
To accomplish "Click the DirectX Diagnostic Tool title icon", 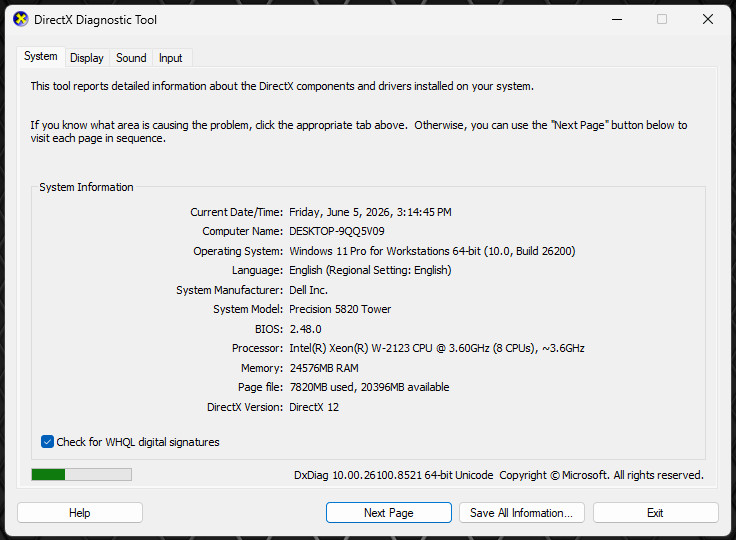I will point(21,19).
